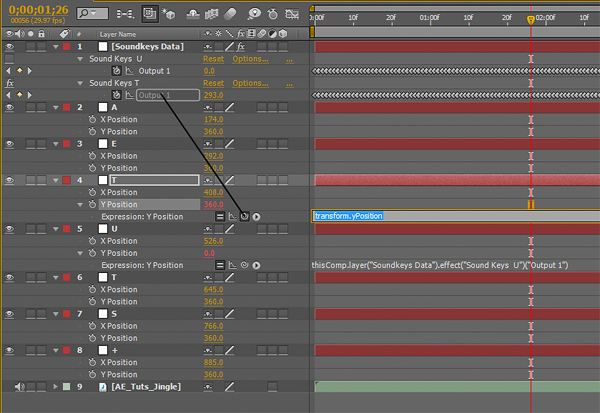Toggle enable expression on layer U Y Position
The image size is (600, 413).
[220, 265]
